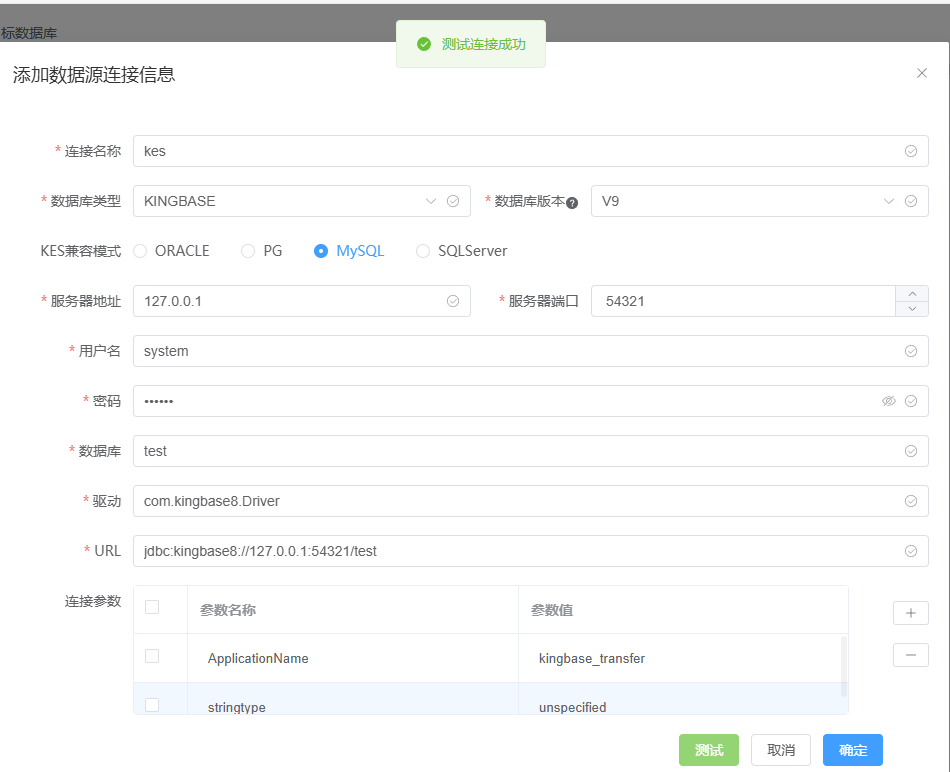Click the 取消 cancel button
950x772 pixels.
(x=780, y=750)
